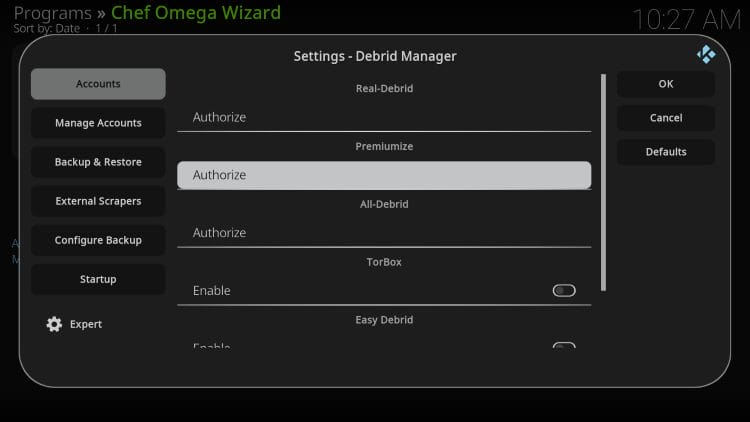Authorize the All-Debrid account
Image resolution: width=750 pixels, height=422 pixels.
(x=384, y=233)
